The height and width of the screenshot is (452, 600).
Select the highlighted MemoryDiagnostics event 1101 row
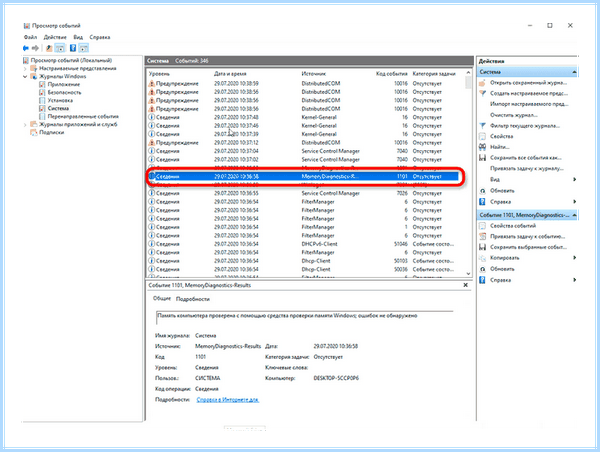[x=304, y=176]
